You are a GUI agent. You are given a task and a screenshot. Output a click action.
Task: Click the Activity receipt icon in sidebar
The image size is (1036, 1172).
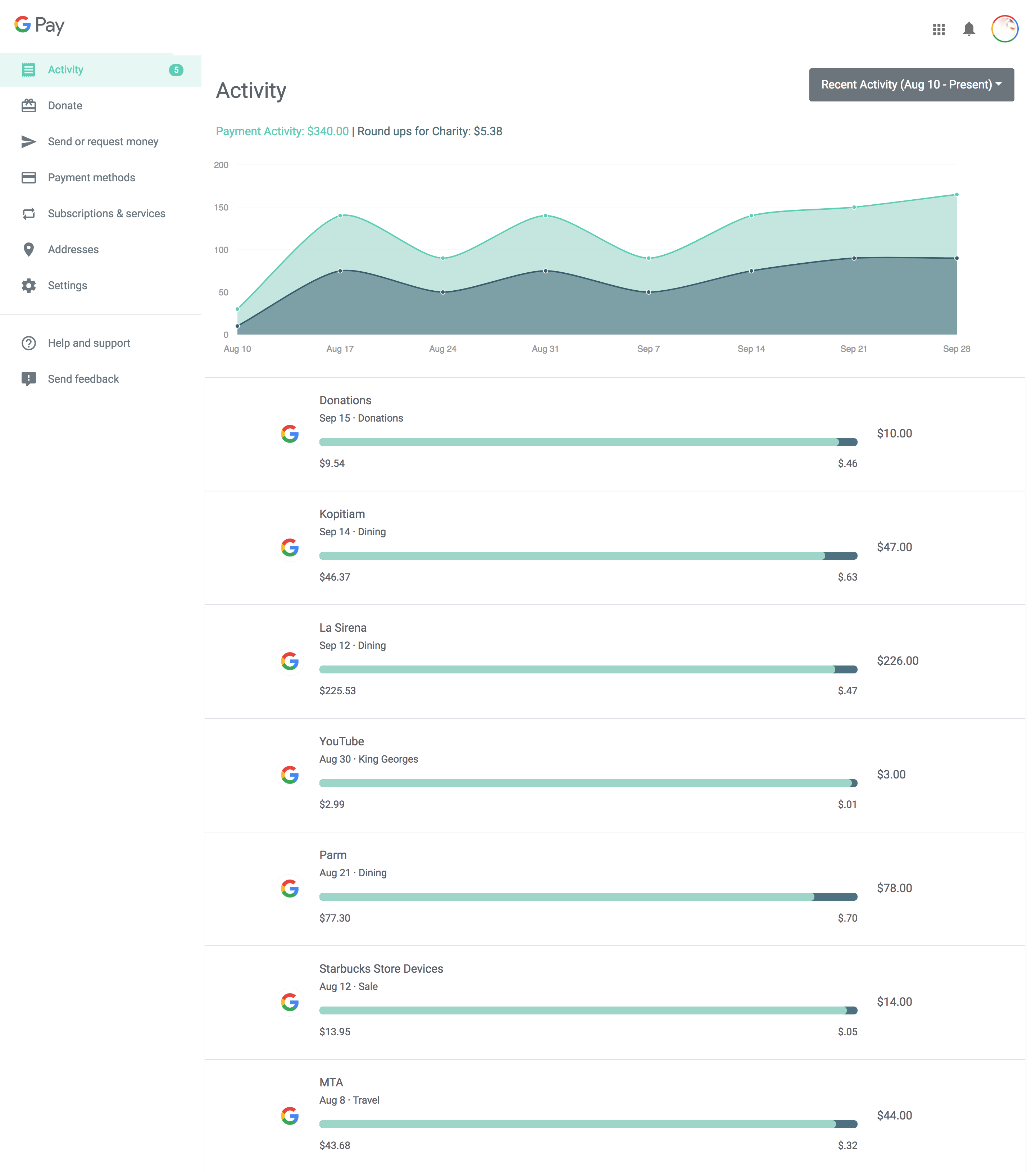click(x=29, y=70)
